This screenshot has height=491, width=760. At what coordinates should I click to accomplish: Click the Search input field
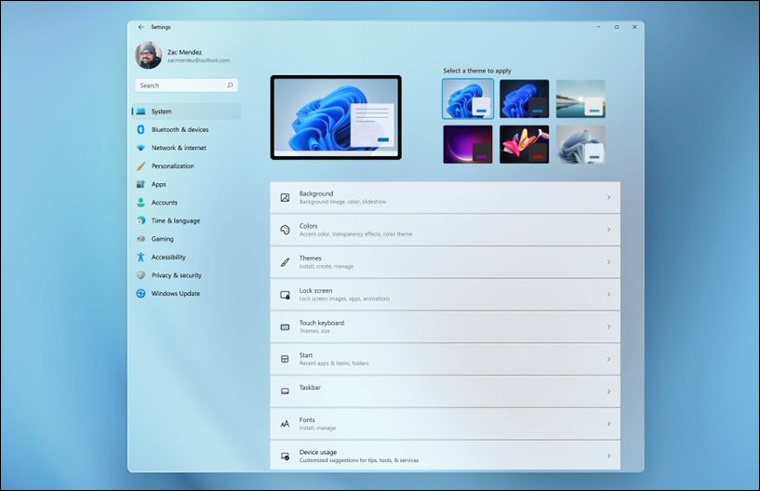pyautogui.click(x=186, y=85)
